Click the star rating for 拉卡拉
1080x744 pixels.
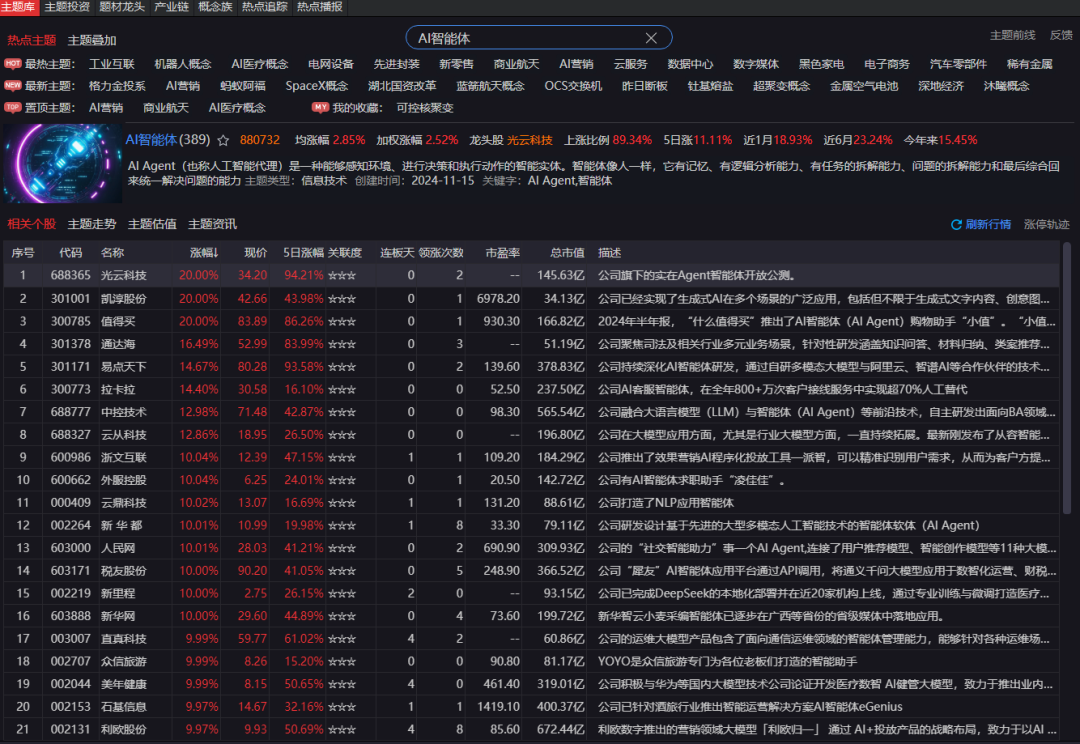342,390
